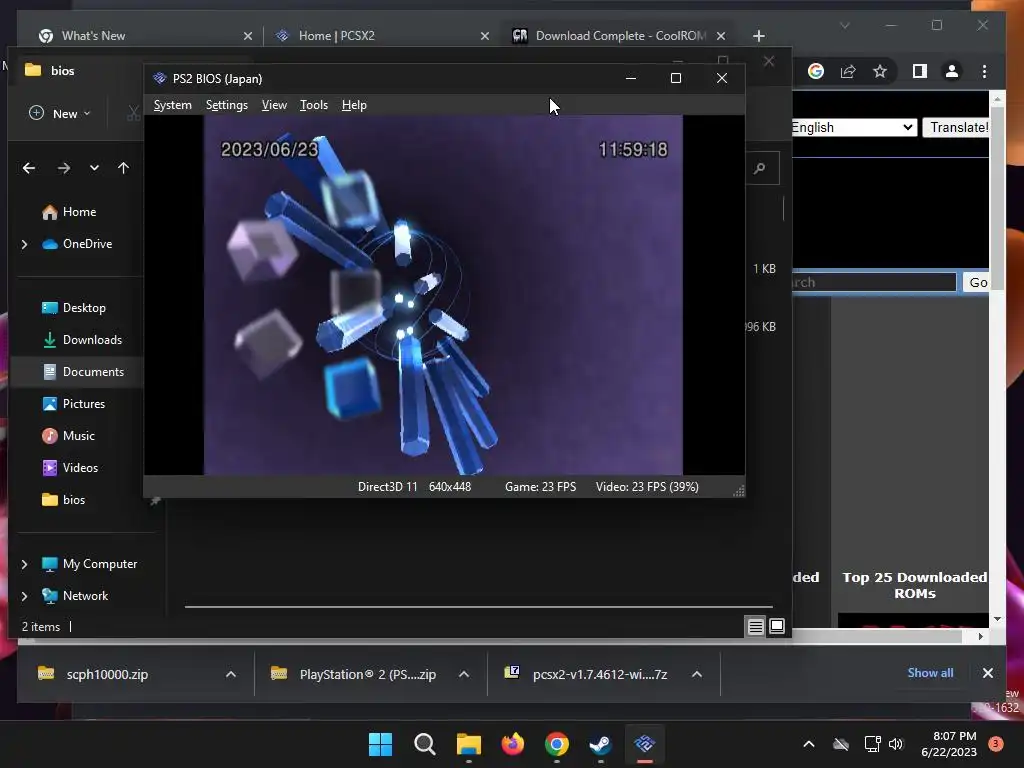Screen dimensions: 1024x768
Task: Open options chevron for PlayStation 2 zip
Action: [464, 675]
